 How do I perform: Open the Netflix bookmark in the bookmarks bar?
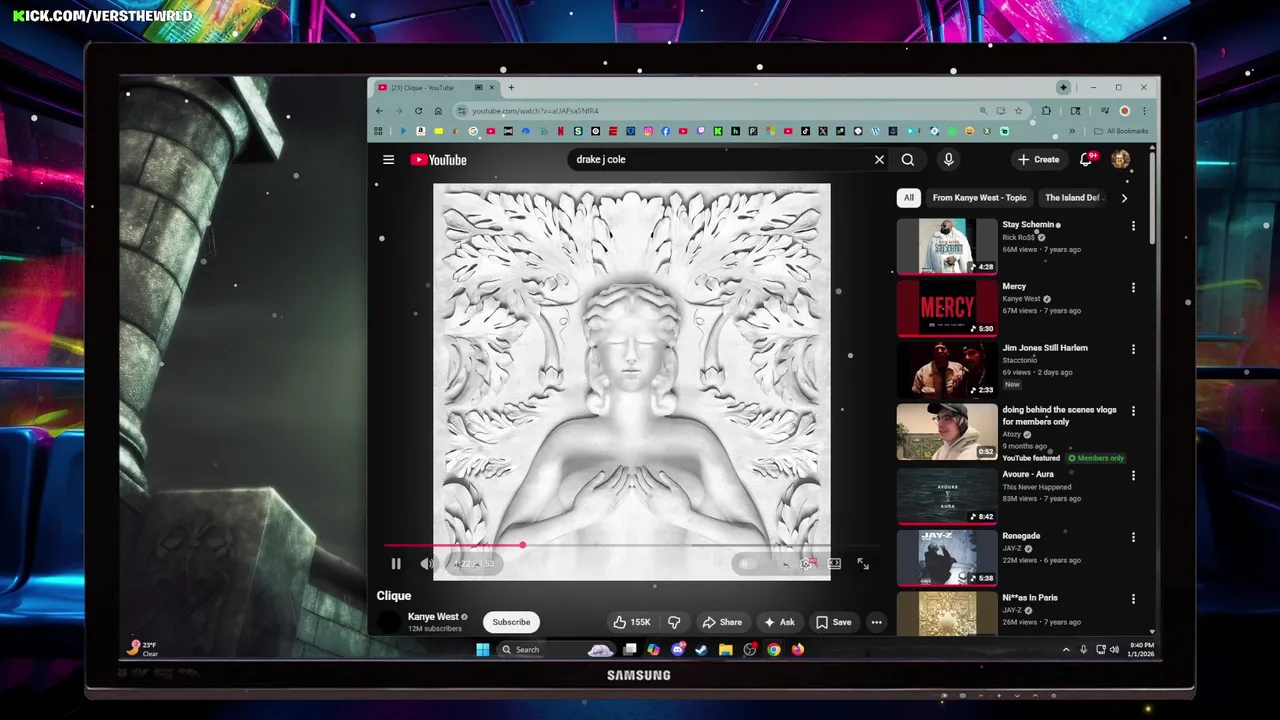561,131
